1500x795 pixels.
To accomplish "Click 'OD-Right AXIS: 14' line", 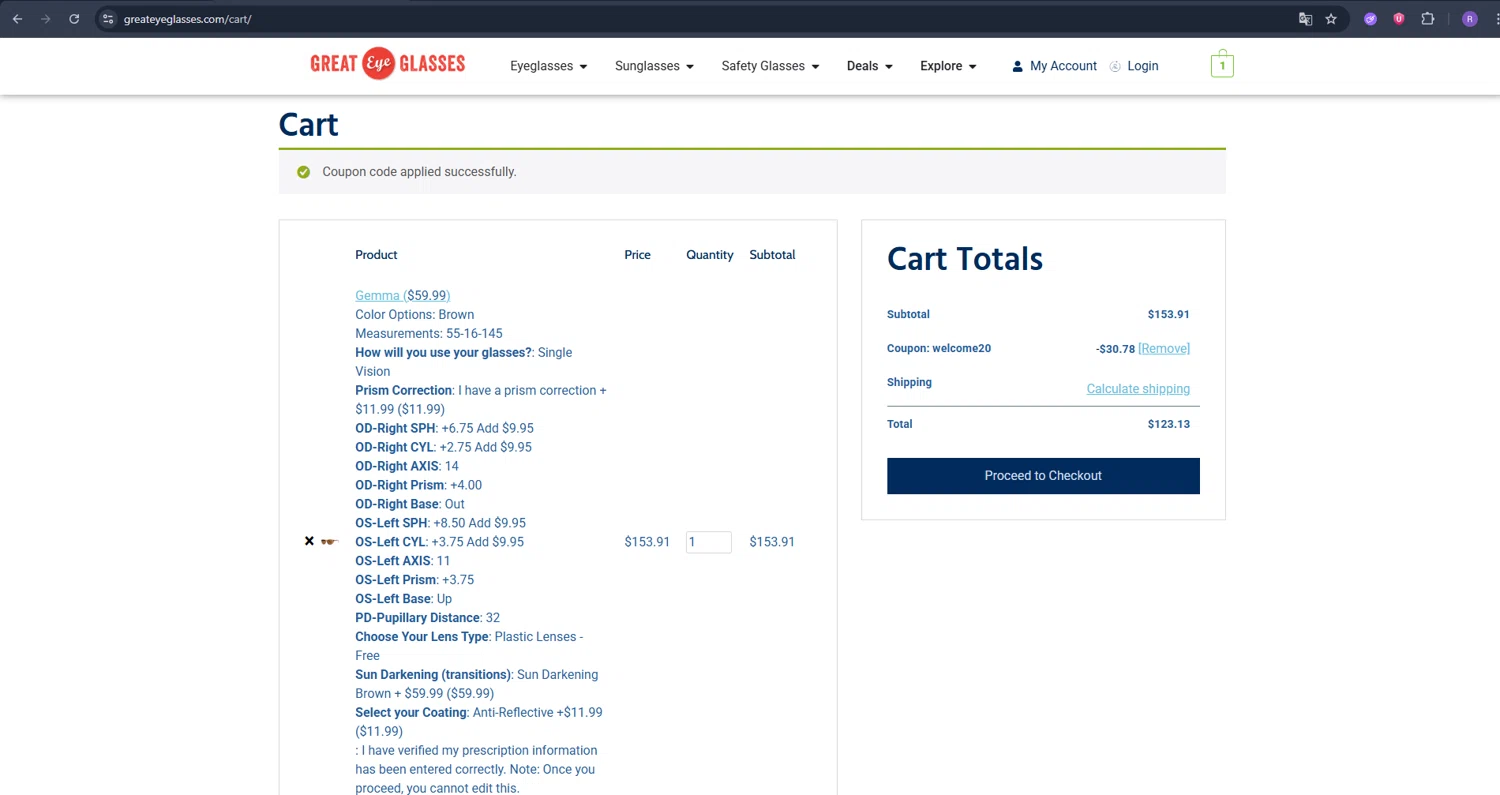I will [x=407, y=466].
